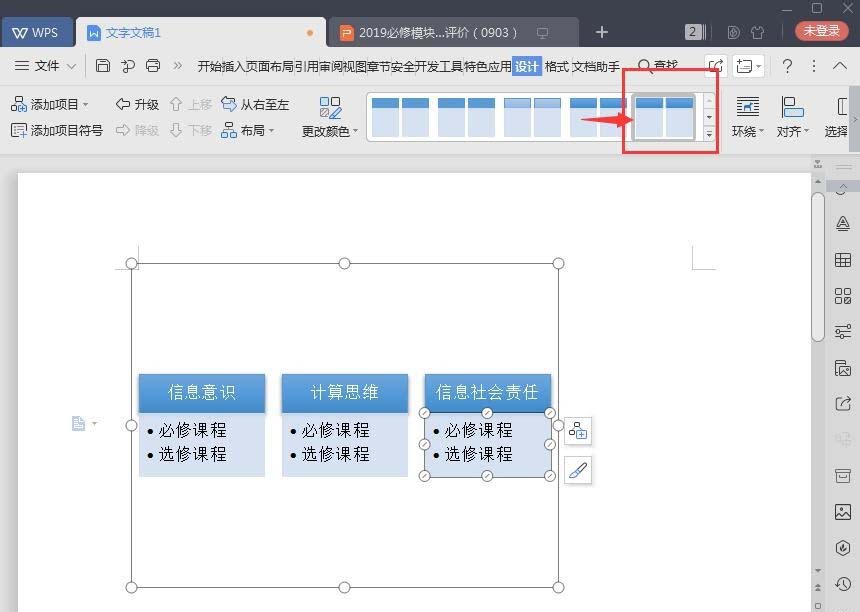Select the 信息社会责任 header shape
Viewport: 860px width, 612px height.
(x=487, y=393)
